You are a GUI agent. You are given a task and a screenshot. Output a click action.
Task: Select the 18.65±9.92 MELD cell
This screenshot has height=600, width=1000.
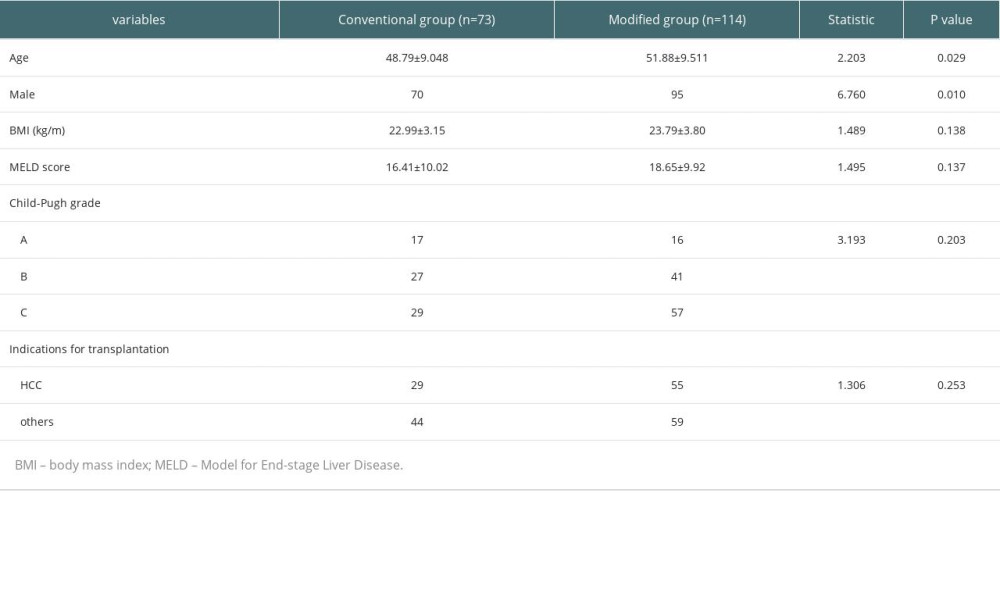pyautogui.click(x=677, y=167)
